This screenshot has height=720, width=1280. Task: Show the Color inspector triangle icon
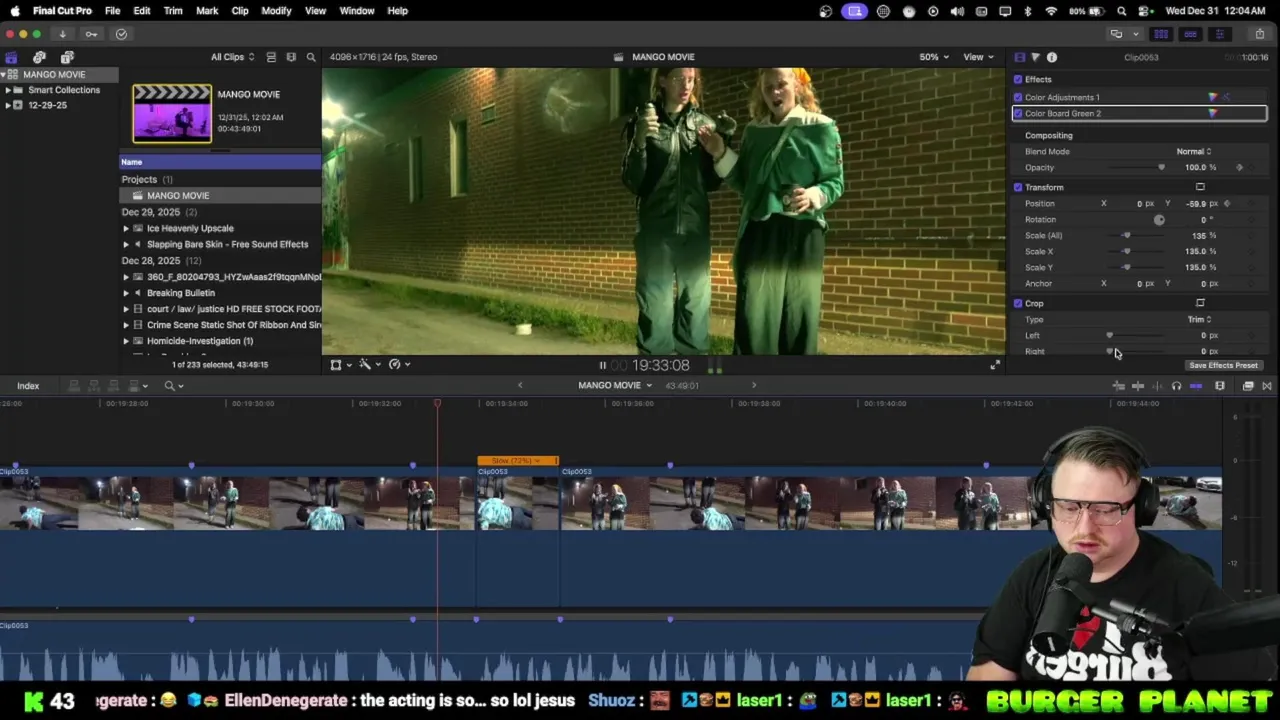tap(1035, 57)
